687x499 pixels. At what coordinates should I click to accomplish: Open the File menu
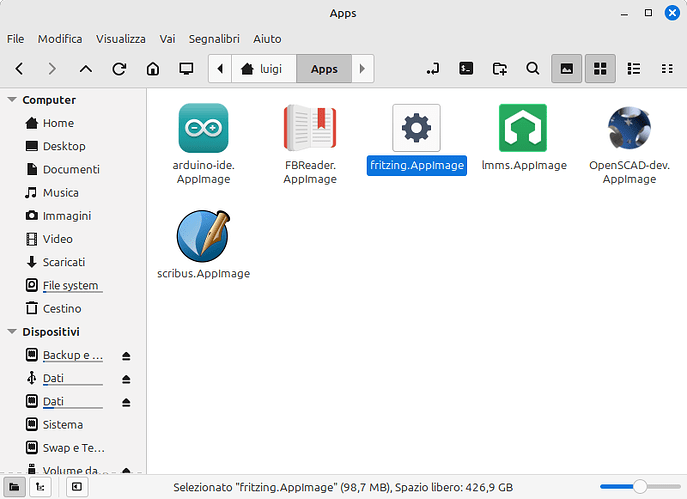tap(15, 39)
